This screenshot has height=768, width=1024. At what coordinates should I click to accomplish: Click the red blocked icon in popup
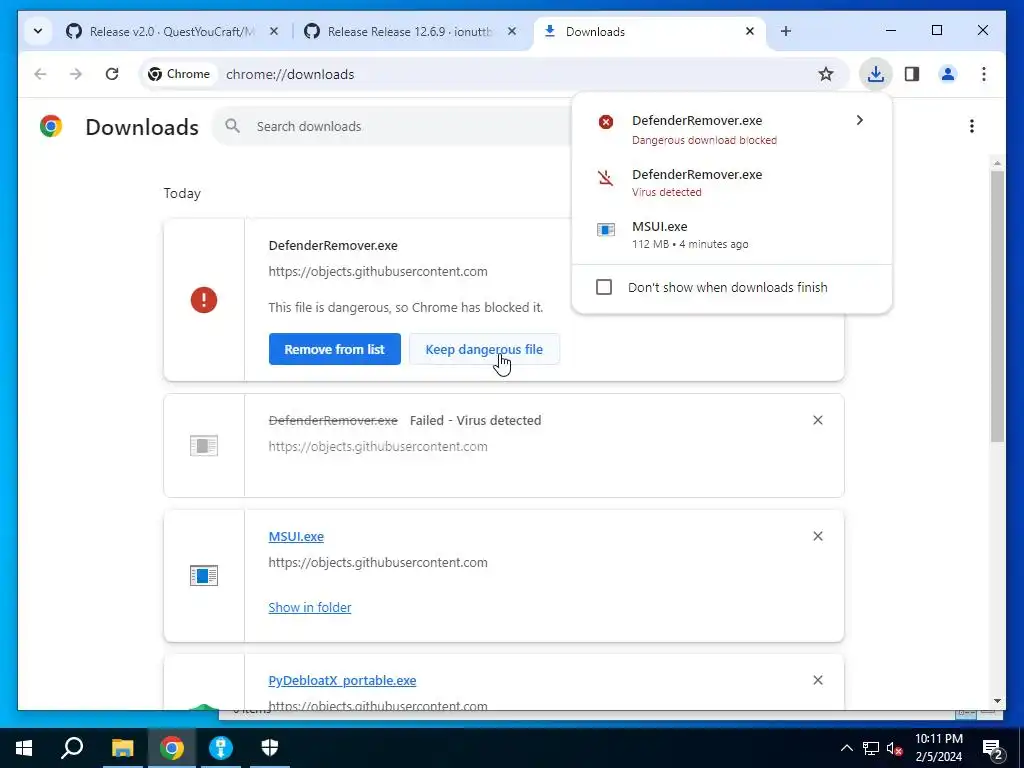pyautogui.click(x=606, y=121)
